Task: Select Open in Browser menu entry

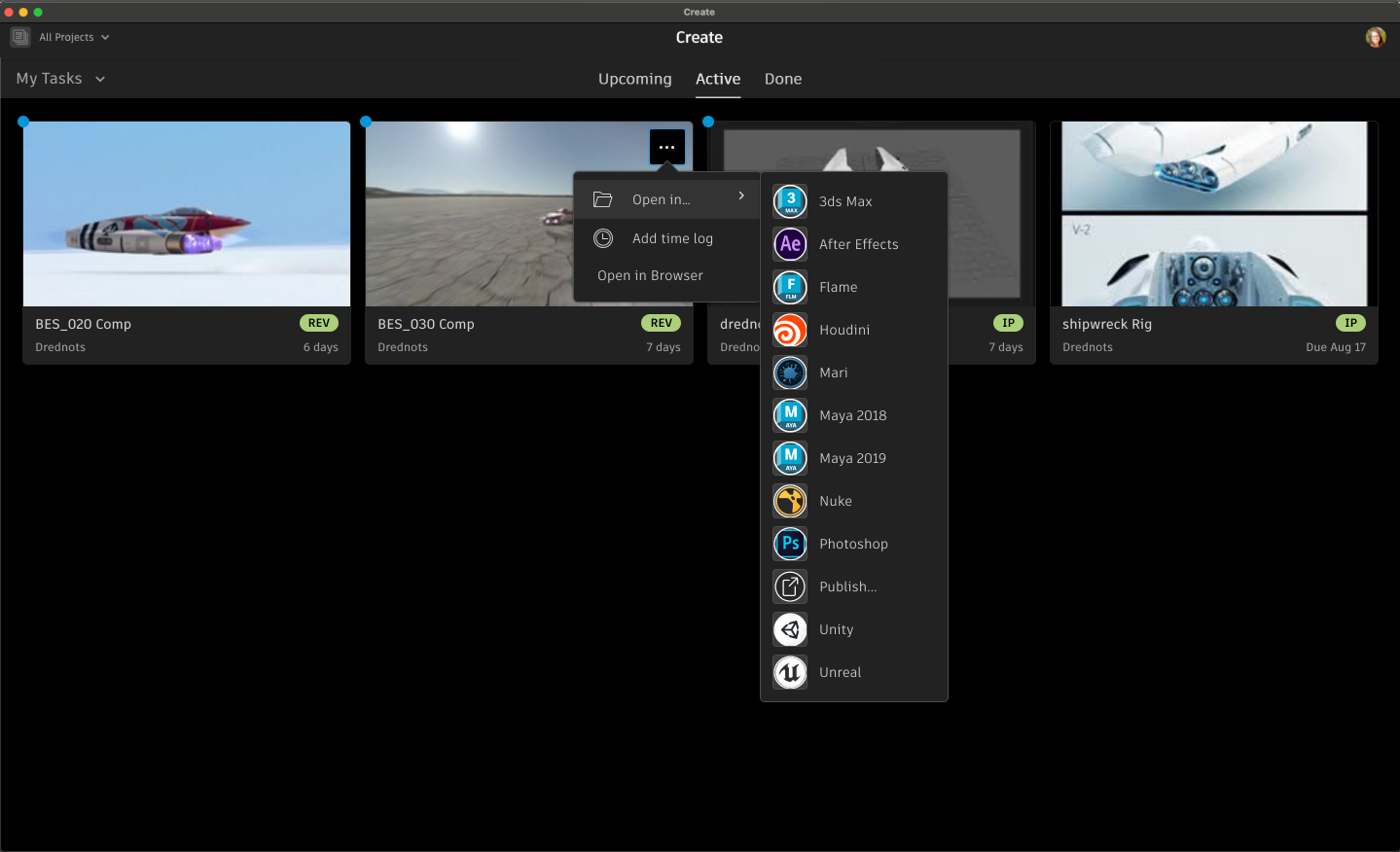Action: point(666,275)
